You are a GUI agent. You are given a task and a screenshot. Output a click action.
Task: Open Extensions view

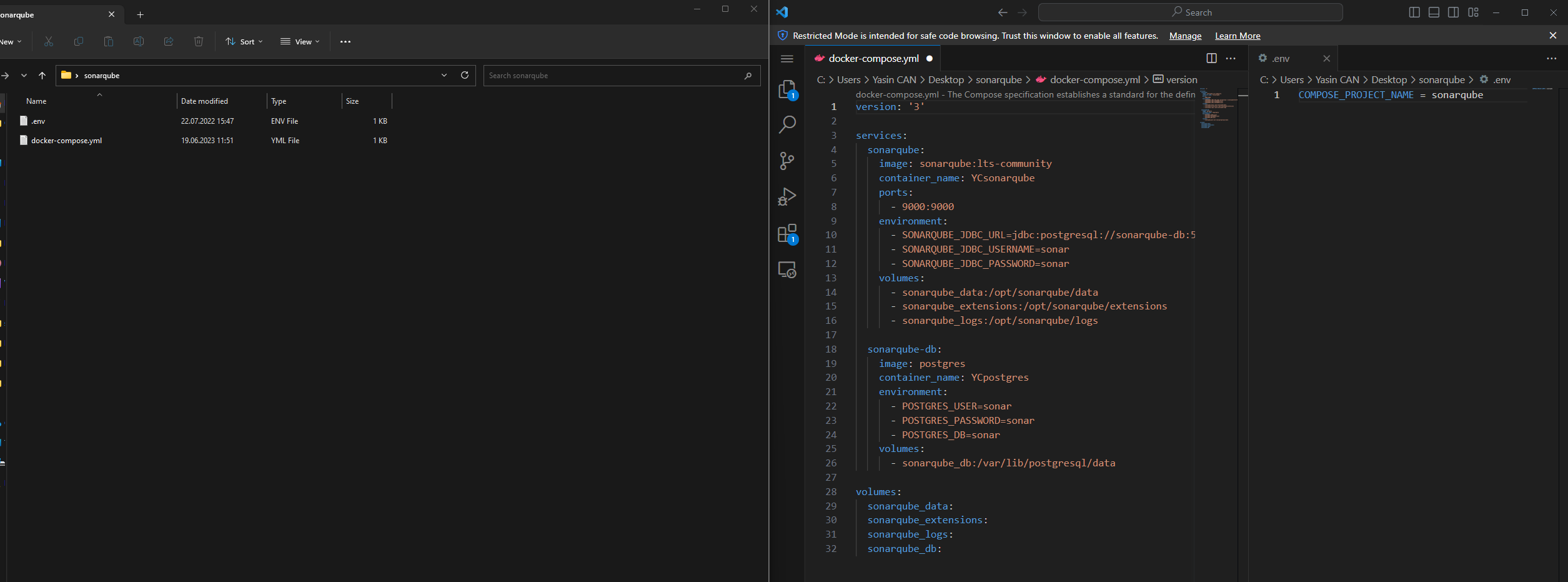787,233
